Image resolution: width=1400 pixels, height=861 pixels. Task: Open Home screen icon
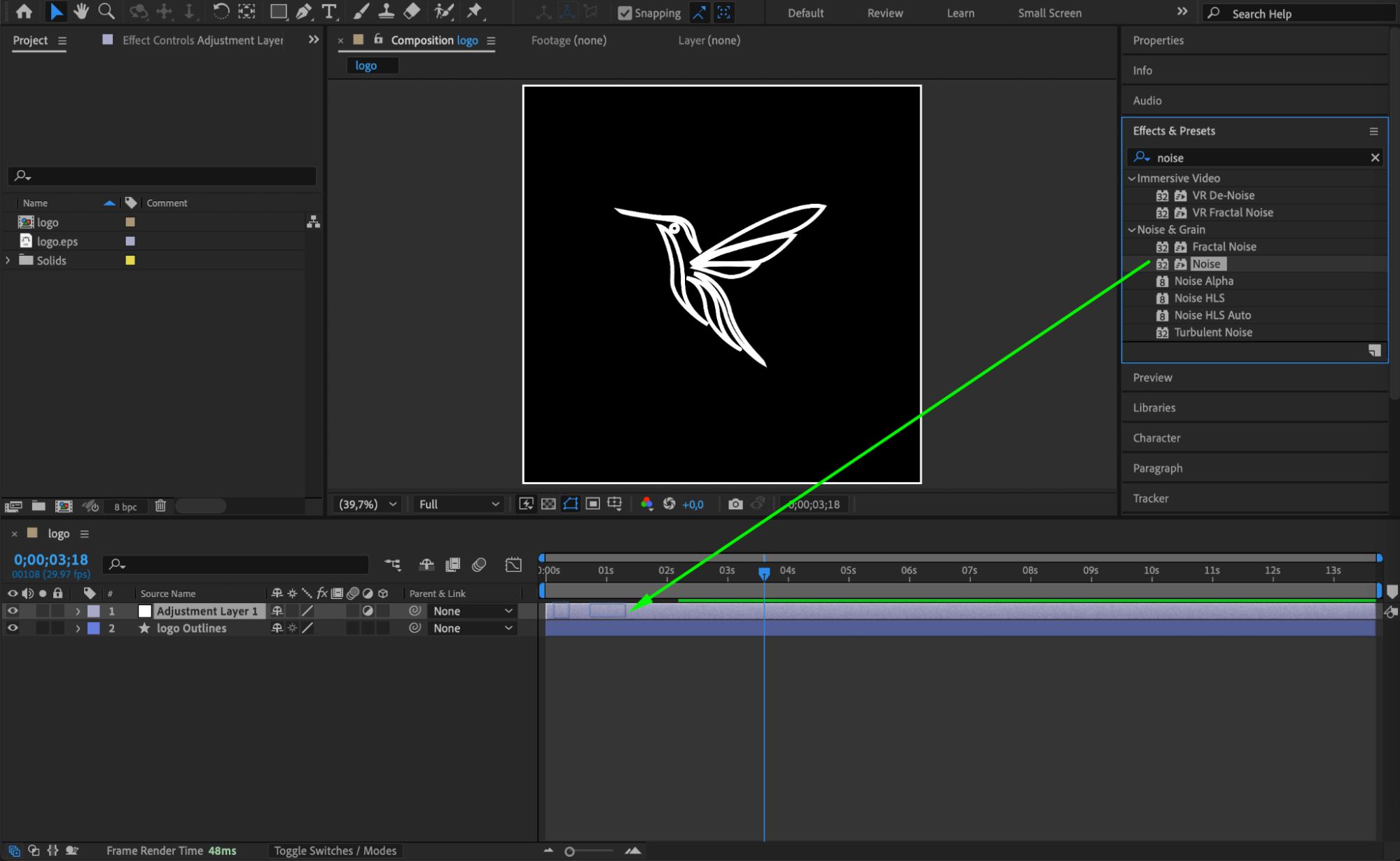click(x=24, y=11)
